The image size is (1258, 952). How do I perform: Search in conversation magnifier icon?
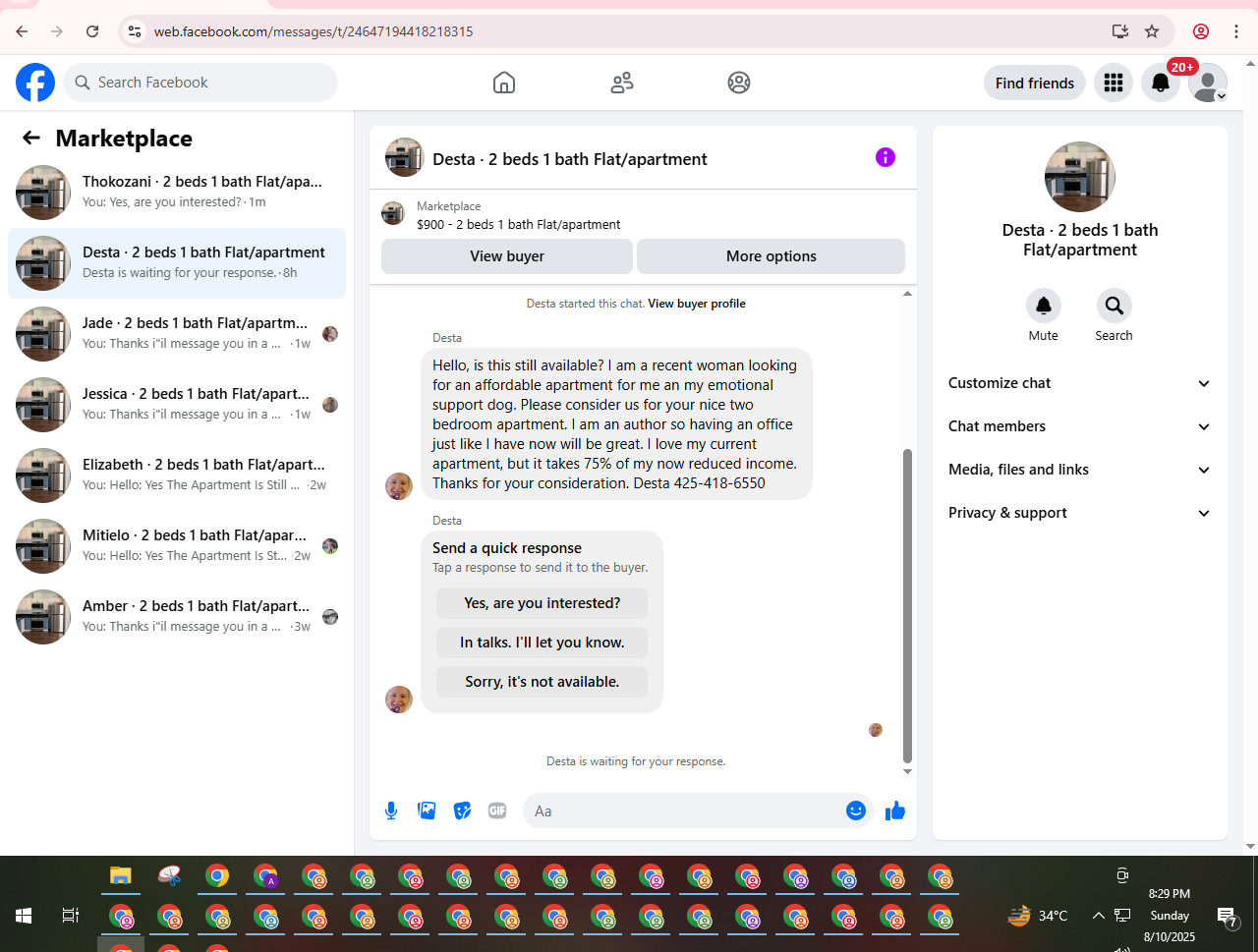pyautogui.click(x=1115, y=306)
